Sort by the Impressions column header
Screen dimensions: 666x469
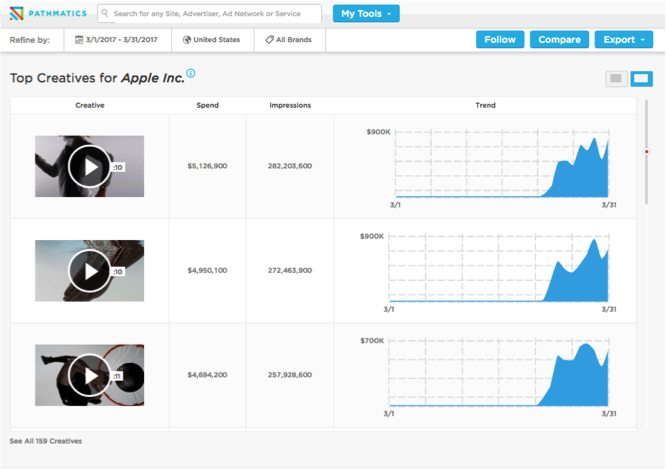click(x=290, y=105)
